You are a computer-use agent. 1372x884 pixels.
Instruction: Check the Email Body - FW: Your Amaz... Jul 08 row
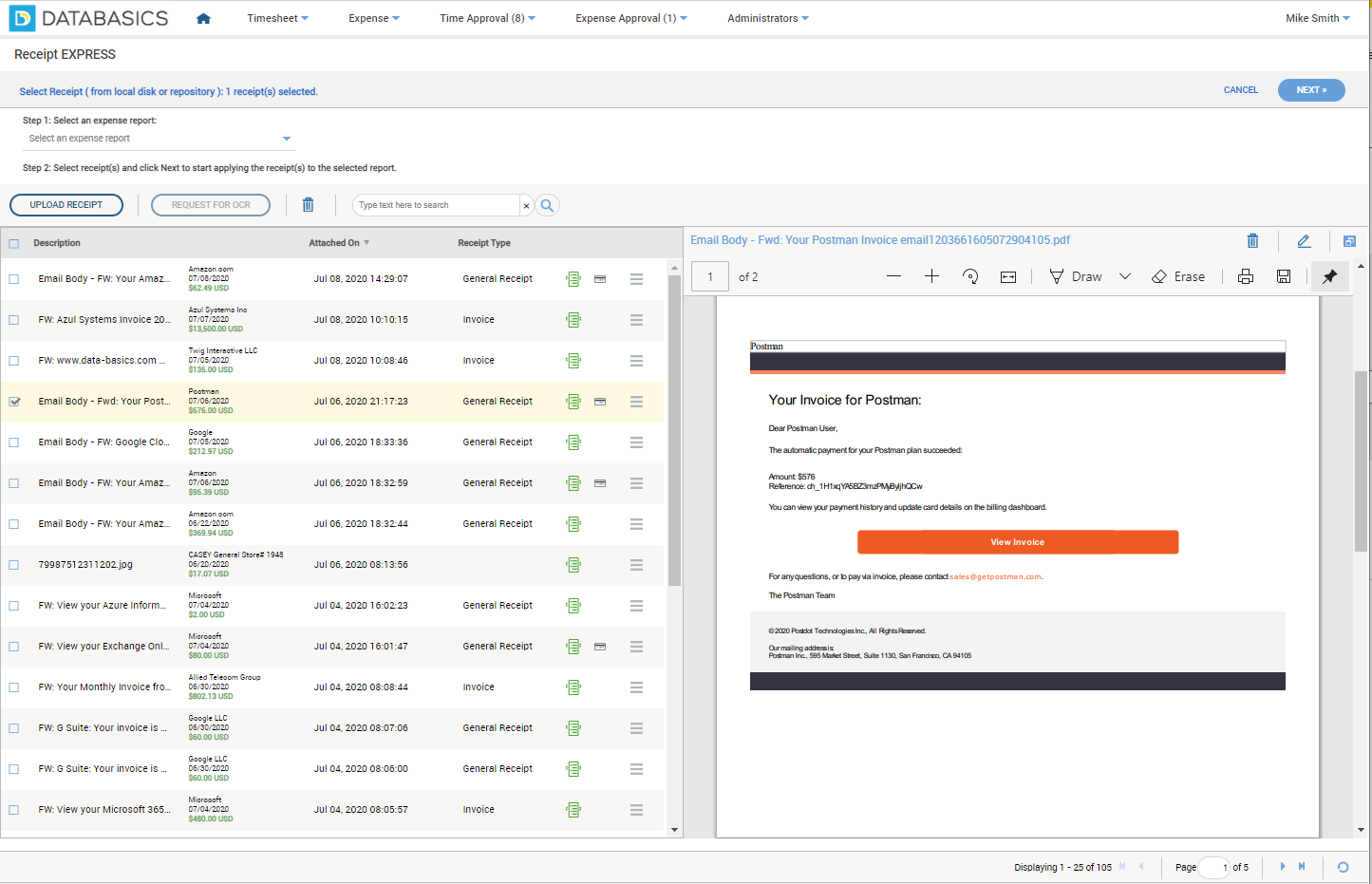click(14, 279)
